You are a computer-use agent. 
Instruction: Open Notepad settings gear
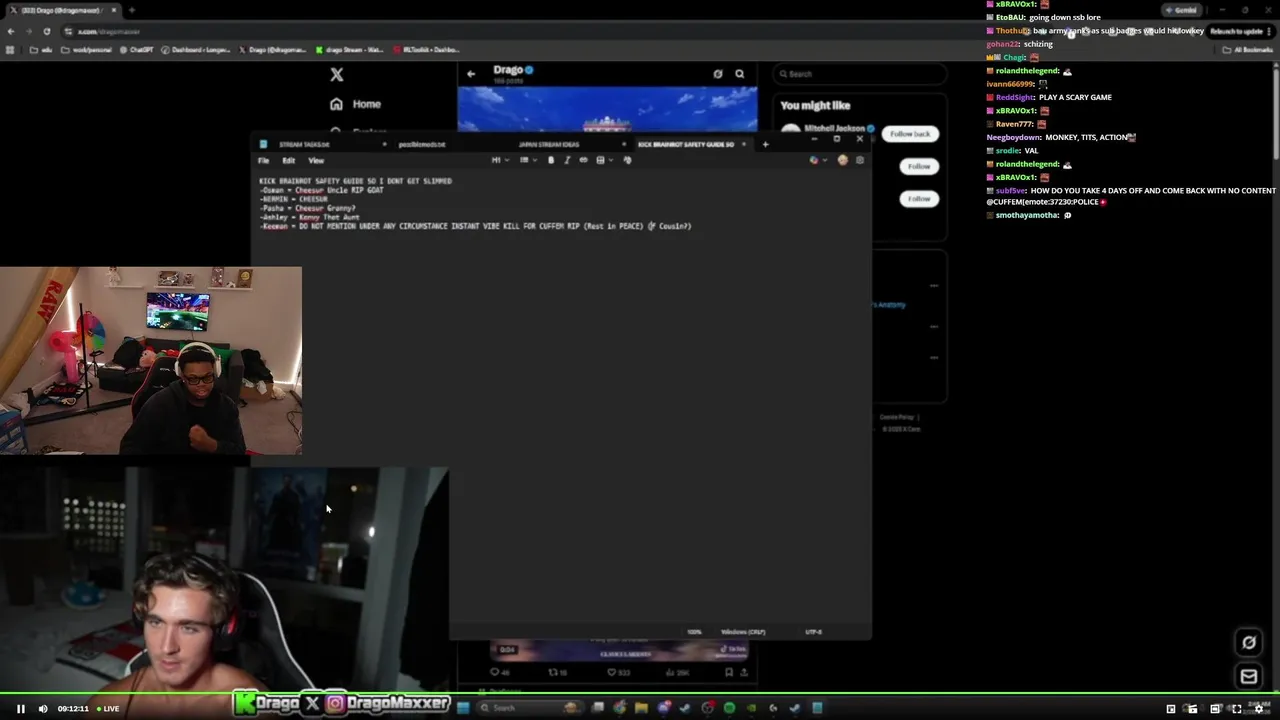pos(860,160)
